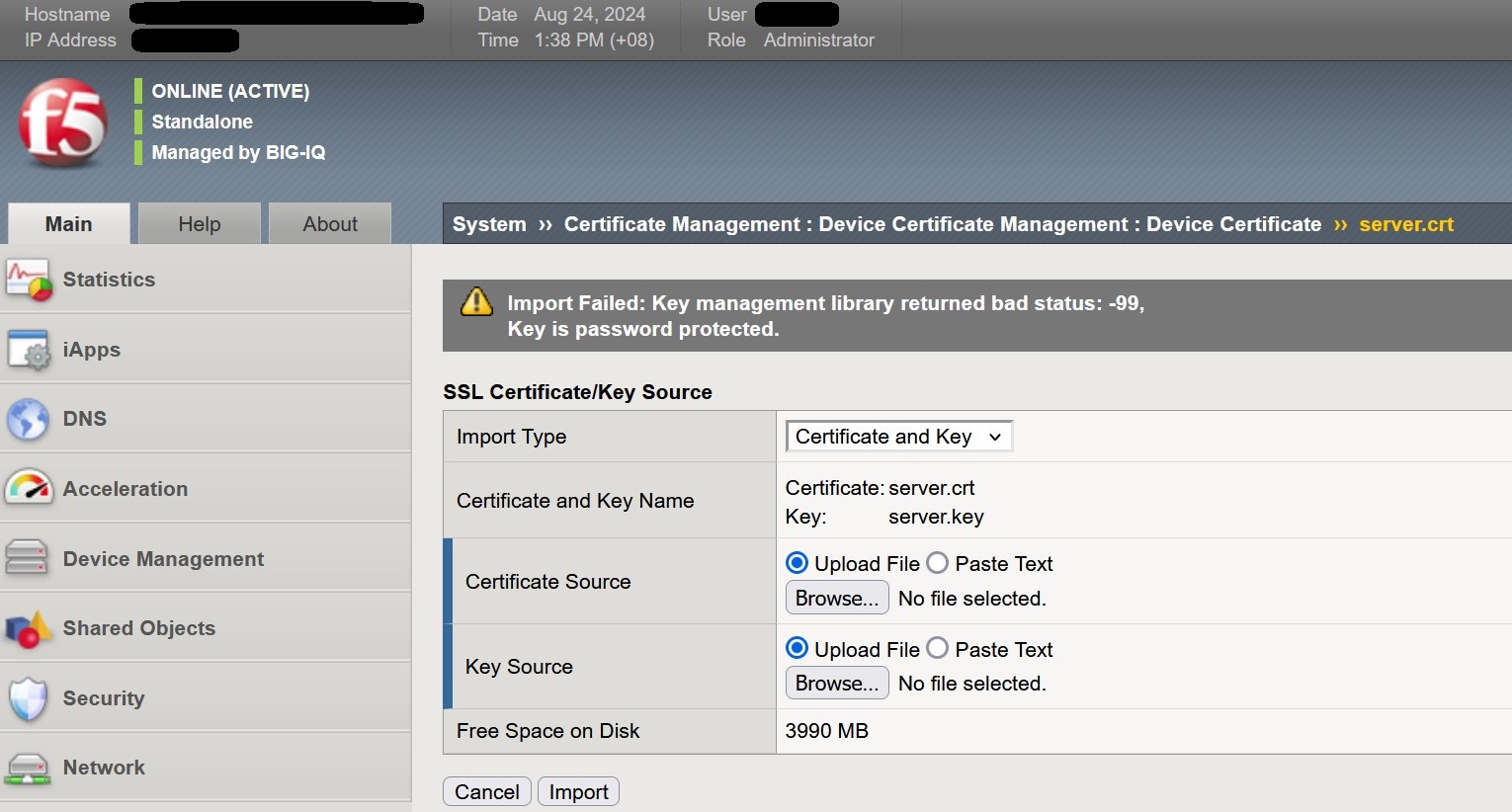Select Upload File for Certificate Source
The width and height of the screenshot is (1512, 812).
click(x=796, y=562)
